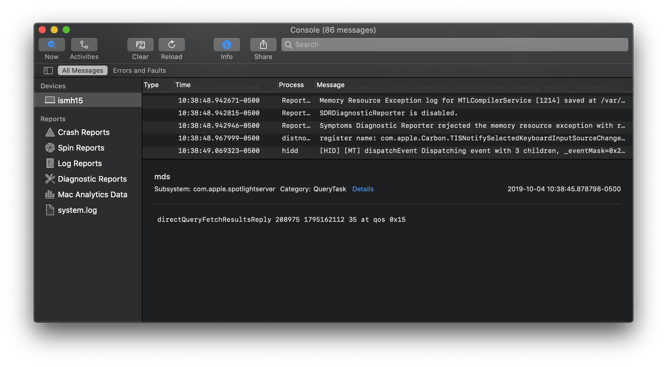Select the Symptoms Diagnostic Reporter rejected message
667x367 pixels.
click(387, 125)
